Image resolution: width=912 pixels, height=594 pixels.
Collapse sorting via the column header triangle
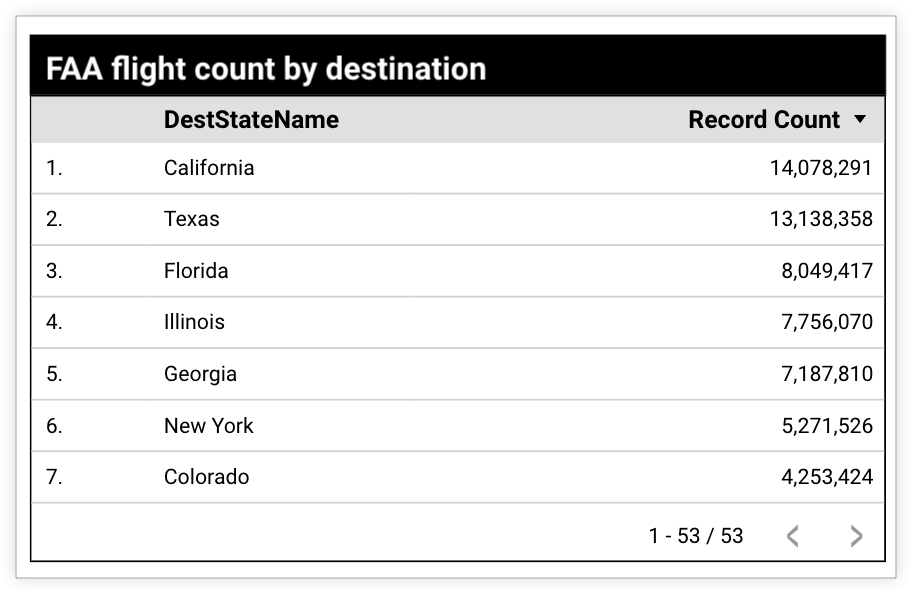[860, 119]
